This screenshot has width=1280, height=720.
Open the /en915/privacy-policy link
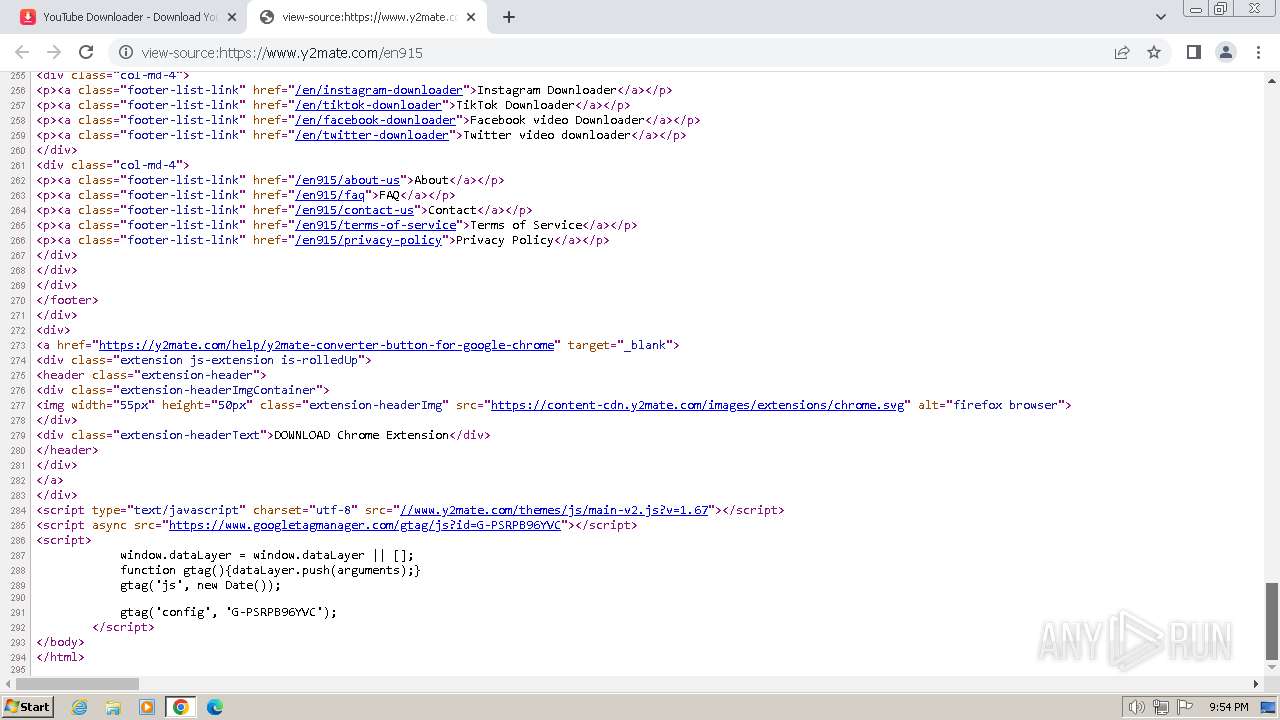(368, 240)
